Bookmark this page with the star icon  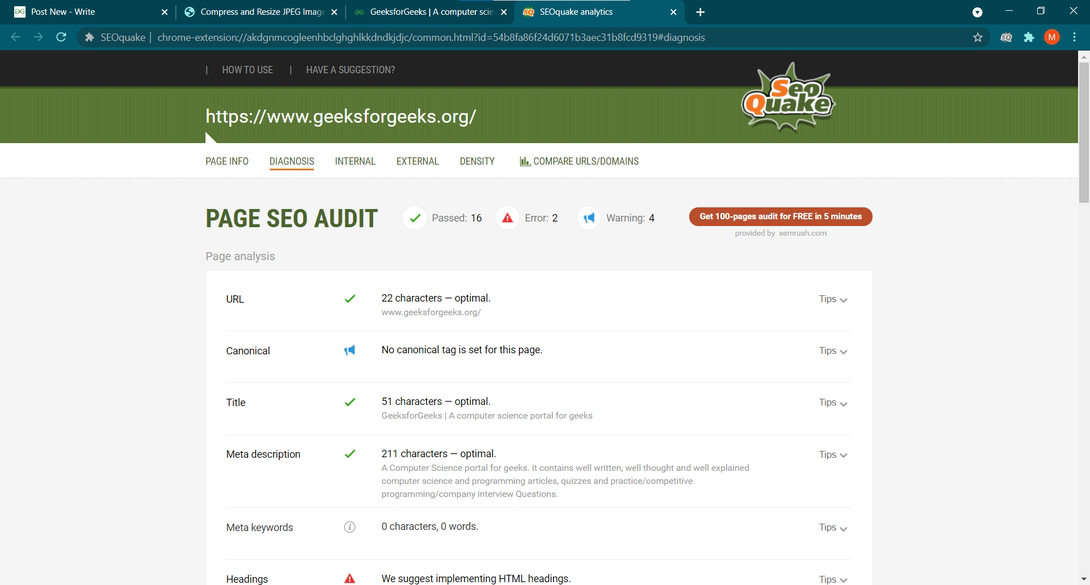click(977, 38)
